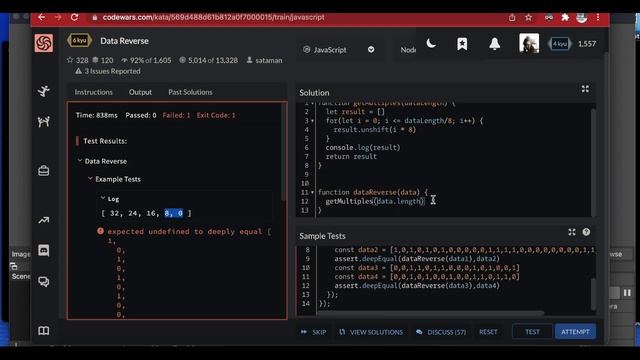Collapse the Example Tests group
The height and width of the screenshot is (360, 640).
point(90,179)
